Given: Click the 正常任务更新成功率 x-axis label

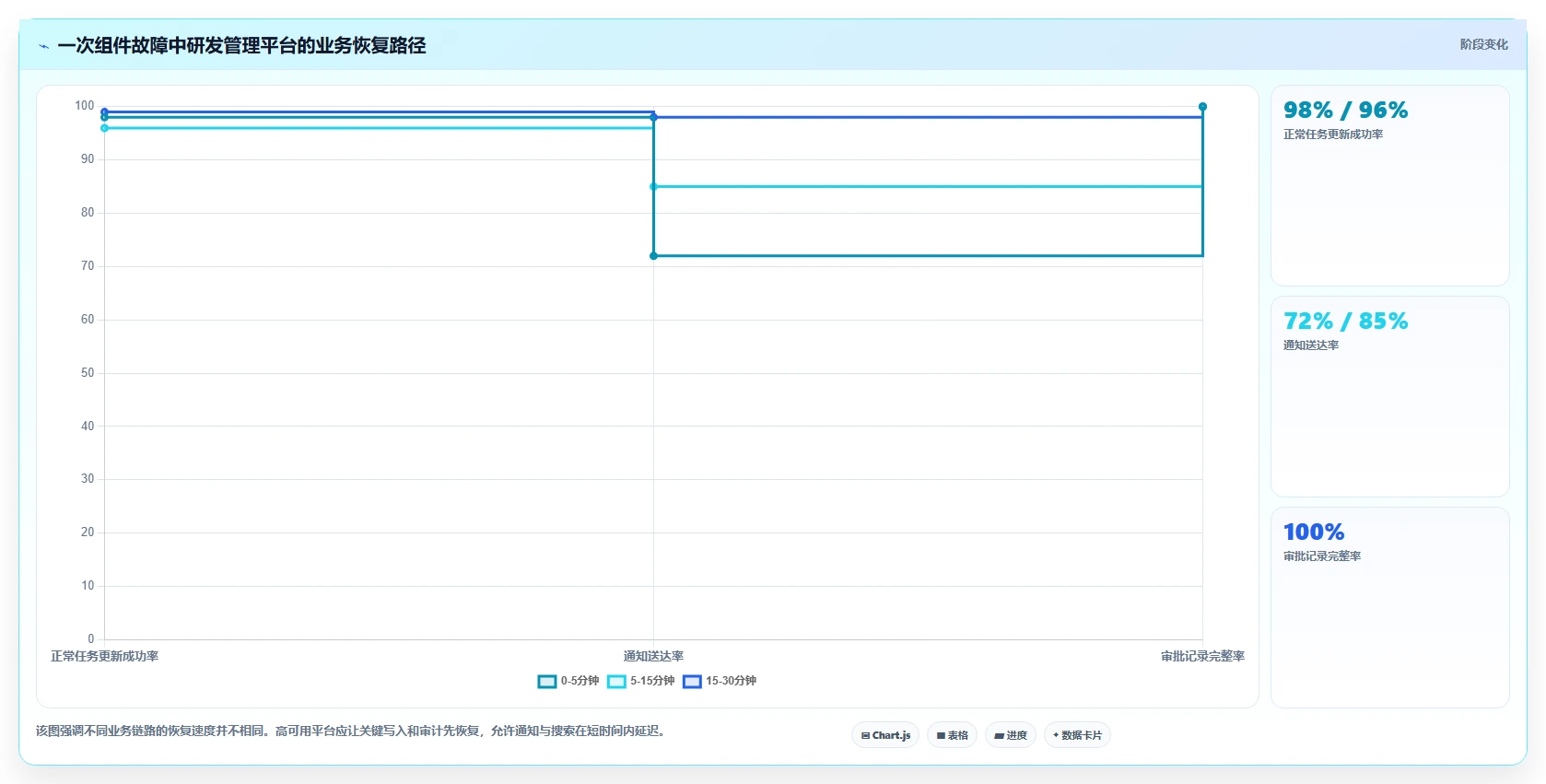Looking at the screenshot, I should coord(104,656).
